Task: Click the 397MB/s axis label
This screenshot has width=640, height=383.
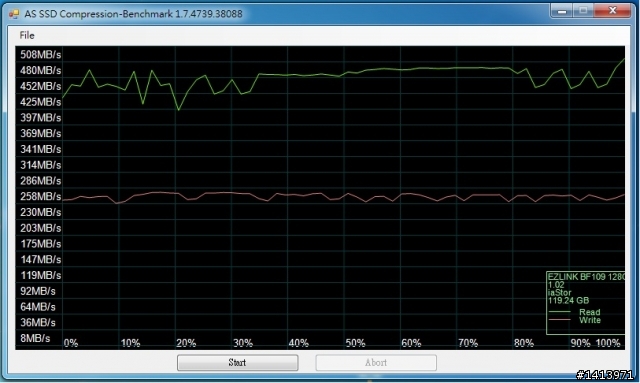Action: click(40, 118)
